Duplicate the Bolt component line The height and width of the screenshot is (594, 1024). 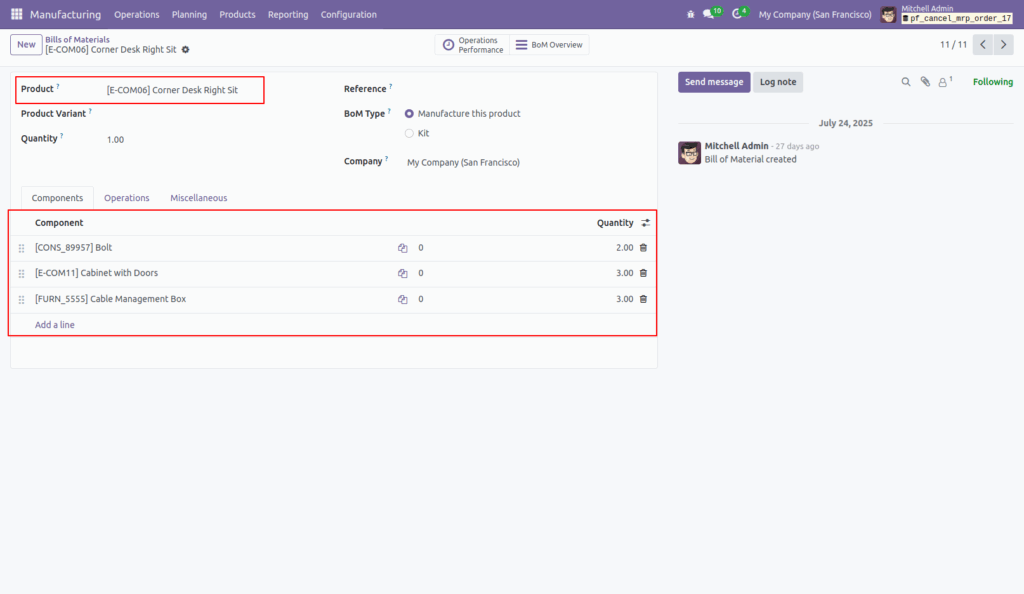(x=402, y=247)
